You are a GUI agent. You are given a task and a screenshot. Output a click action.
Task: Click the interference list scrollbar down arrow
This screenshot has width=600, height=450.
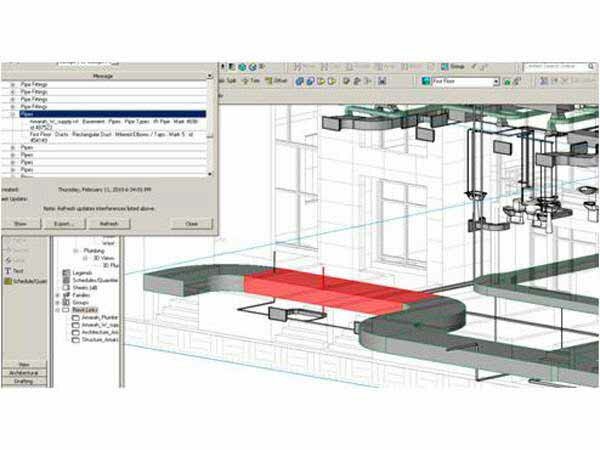point(210,174)
